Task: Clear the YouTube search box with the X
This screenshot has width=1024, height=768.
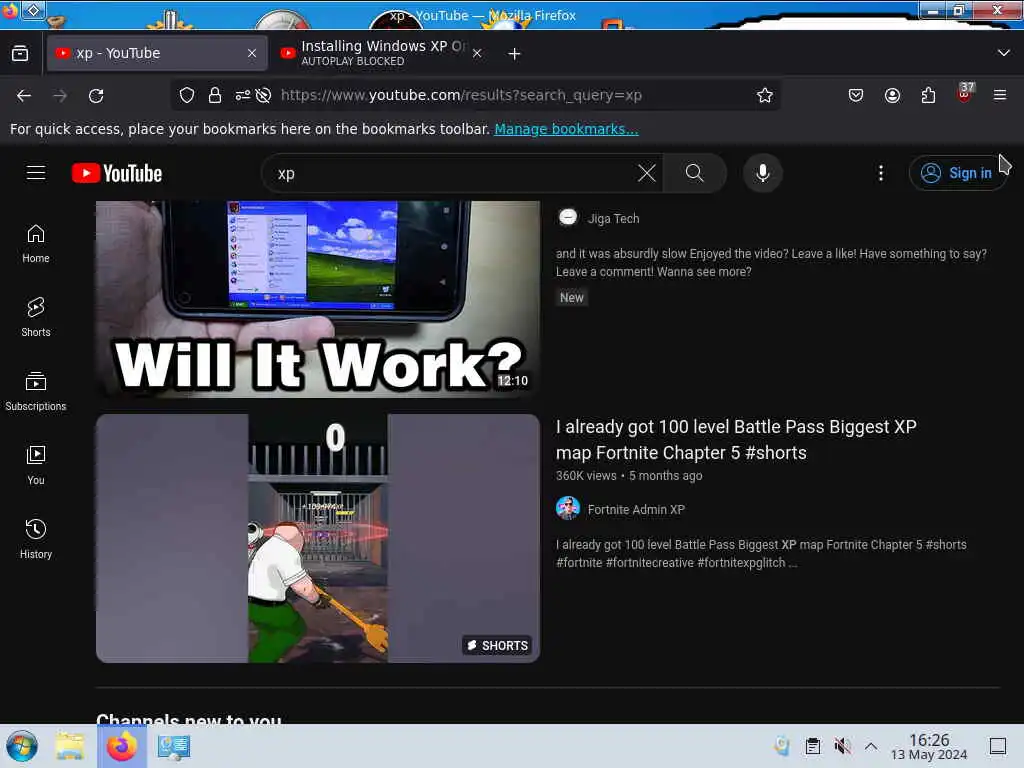Action: point(647,173)
